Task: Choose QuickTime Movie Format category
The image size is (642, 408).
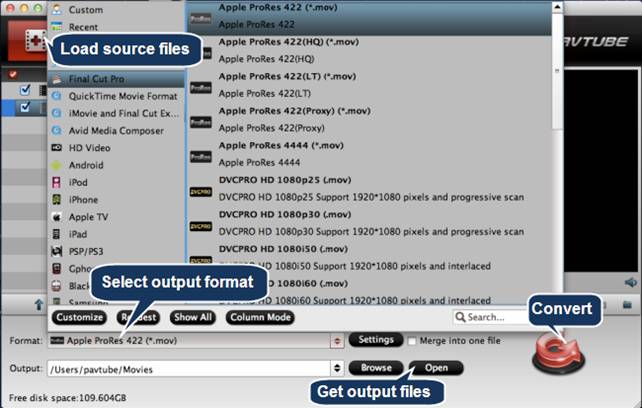Action: 116,96
